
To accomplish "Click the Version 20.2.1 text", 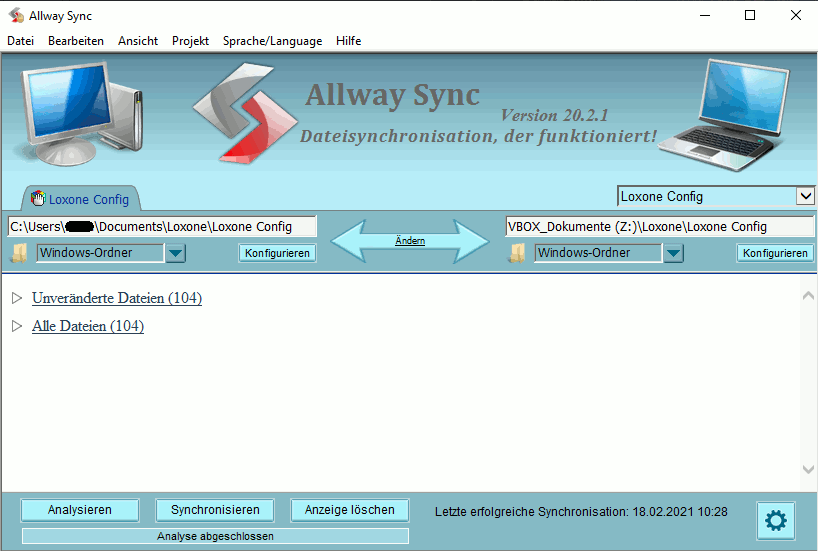I will click(x=555, y=115).
